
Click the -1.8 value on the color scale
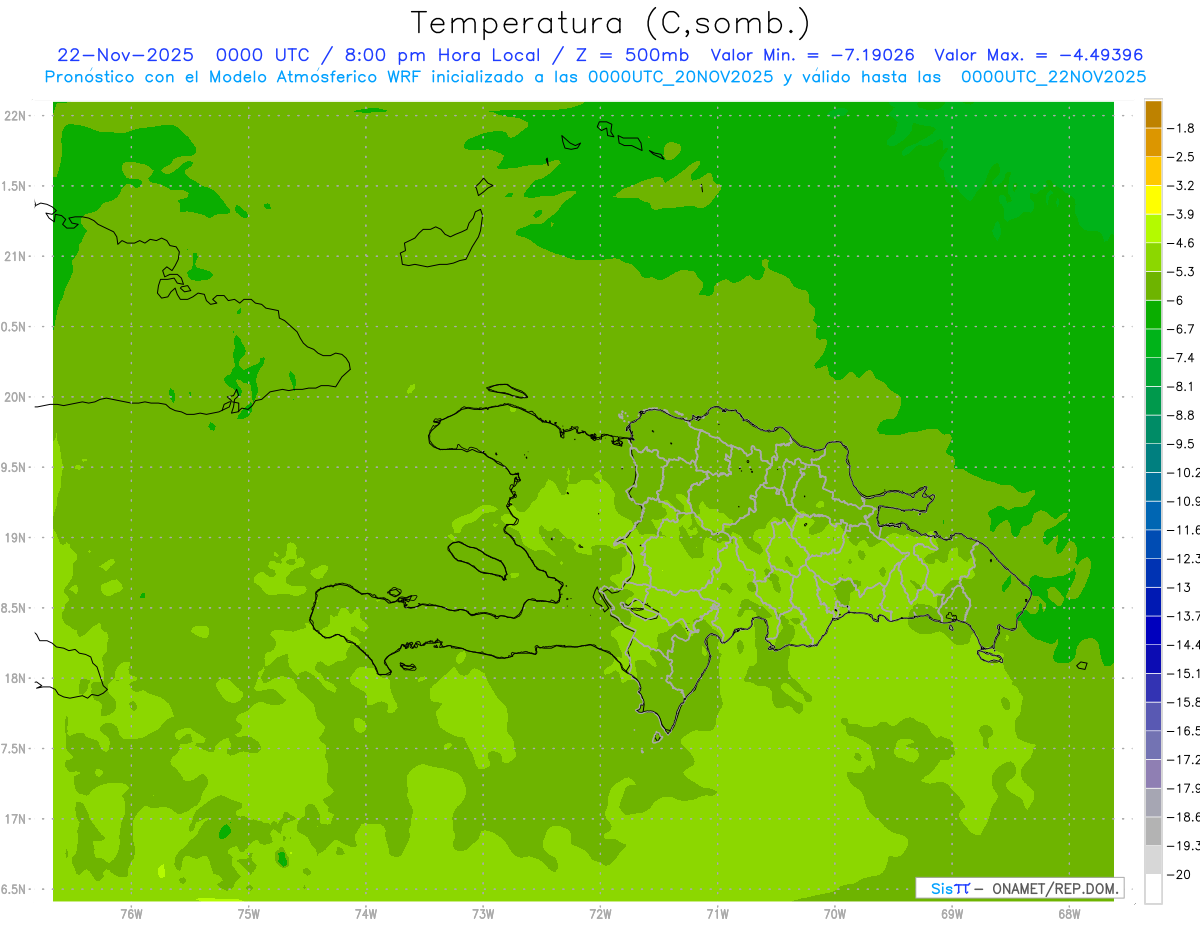[x=1181, y=128]
